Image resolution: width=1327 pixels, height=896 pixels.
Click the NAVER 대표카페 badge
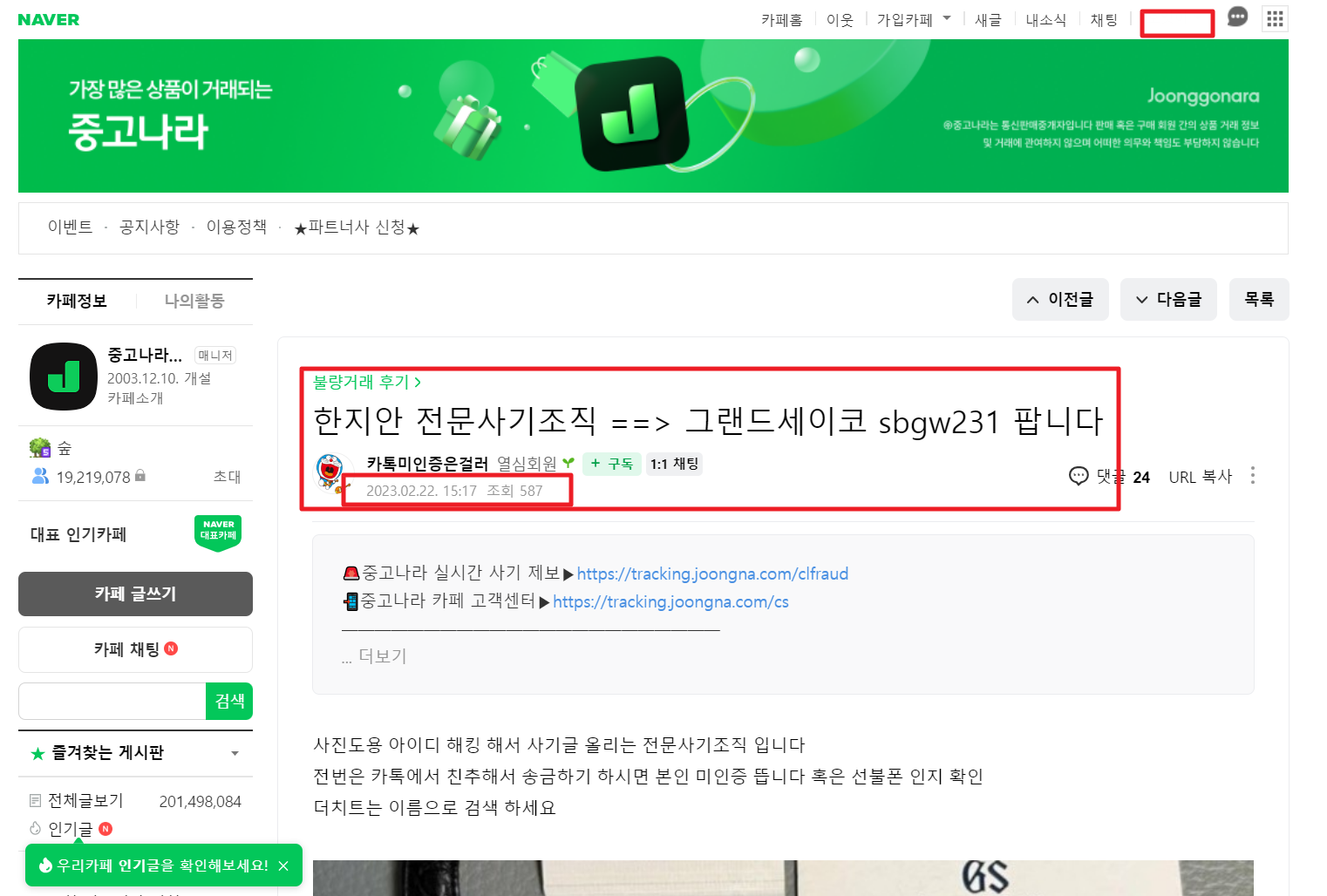(x=218, y=533)
